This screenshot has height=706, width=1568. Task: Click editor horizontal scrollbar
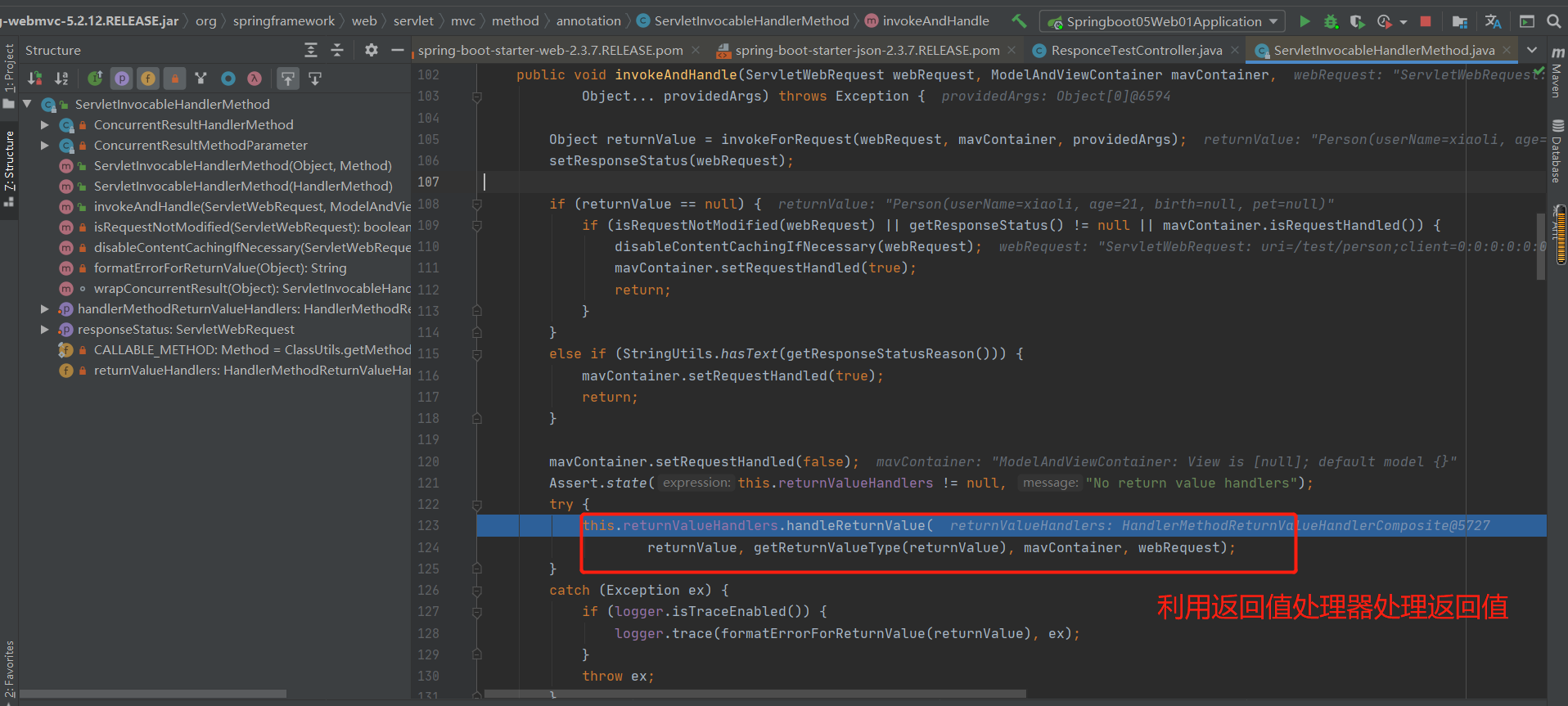pos(755,694)
